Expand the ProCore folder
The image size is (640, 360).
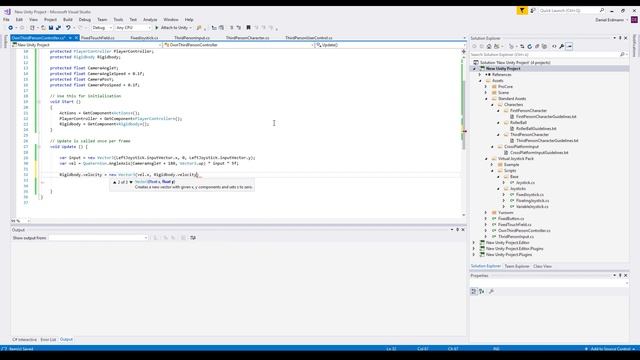click(486, 87)
